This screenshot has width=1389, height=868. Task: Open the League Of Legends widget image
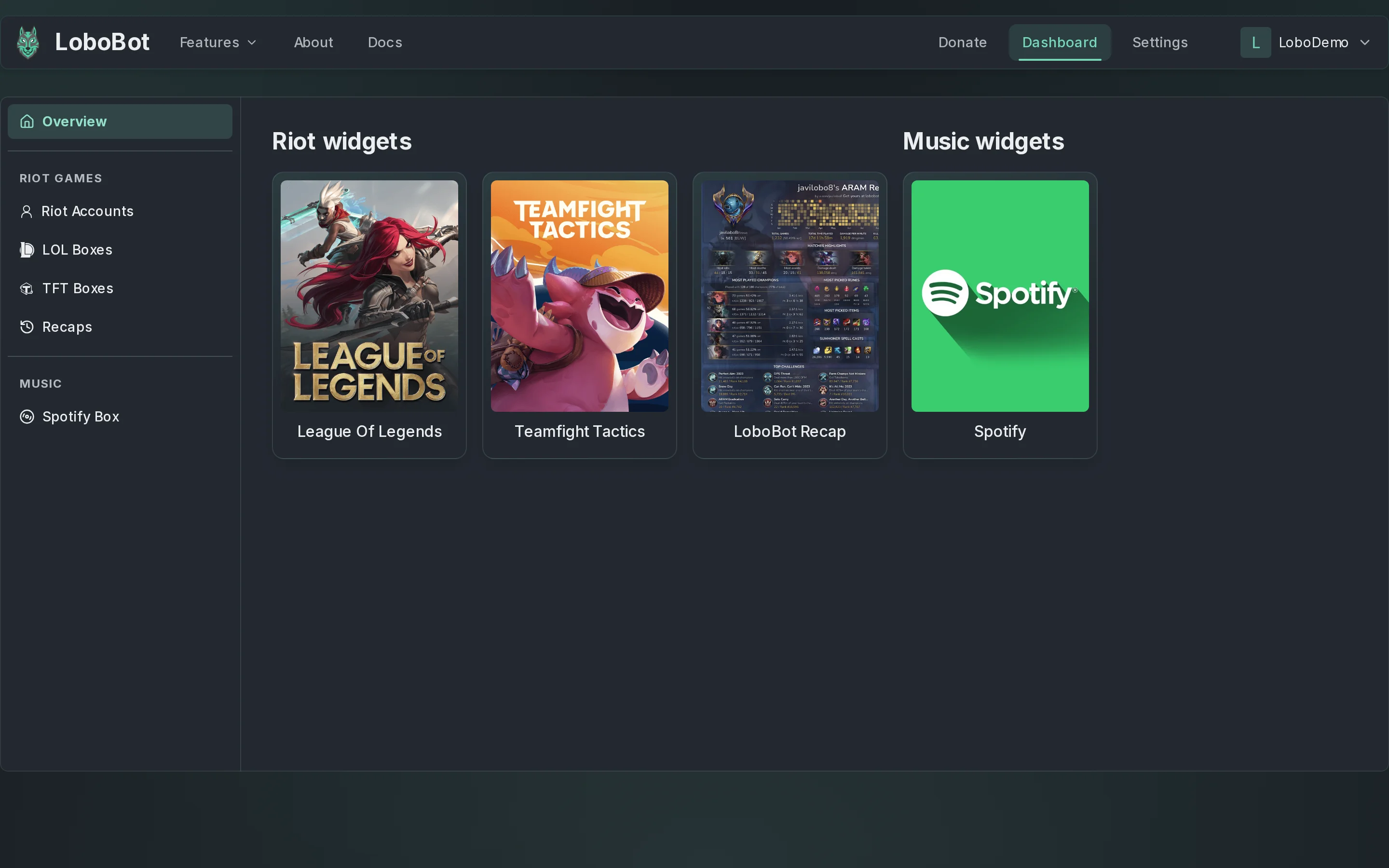click(x=369, y=296)
